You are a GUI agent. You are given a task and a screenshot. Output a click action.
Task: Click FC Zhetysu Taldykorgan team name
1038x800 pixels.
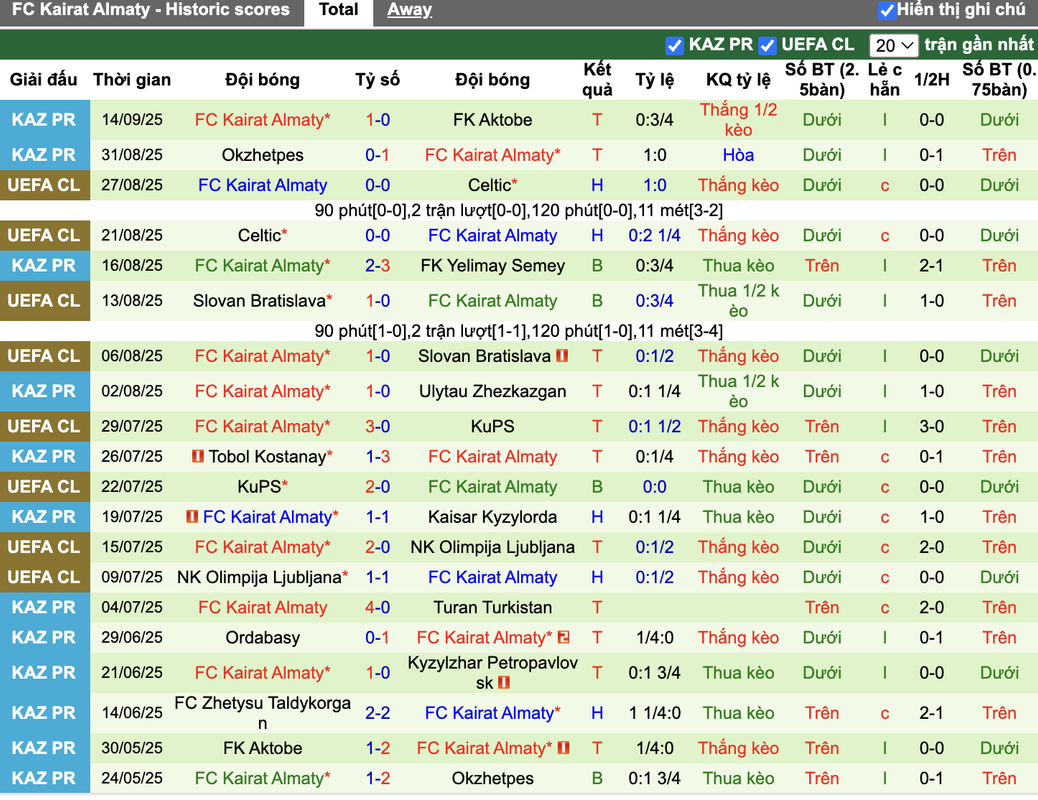tap(262, 713)
